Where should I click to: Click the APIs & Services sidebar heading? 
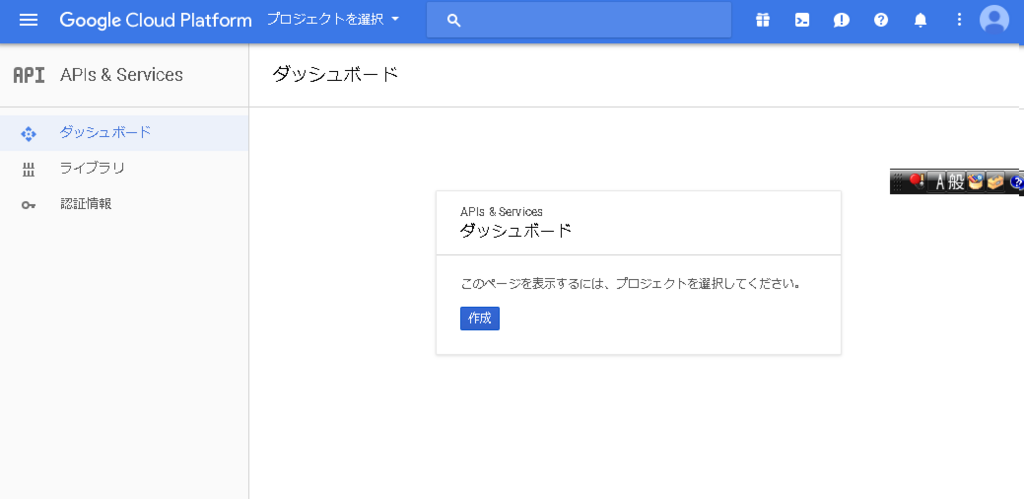pyautogui.click(x=121, y=75)
